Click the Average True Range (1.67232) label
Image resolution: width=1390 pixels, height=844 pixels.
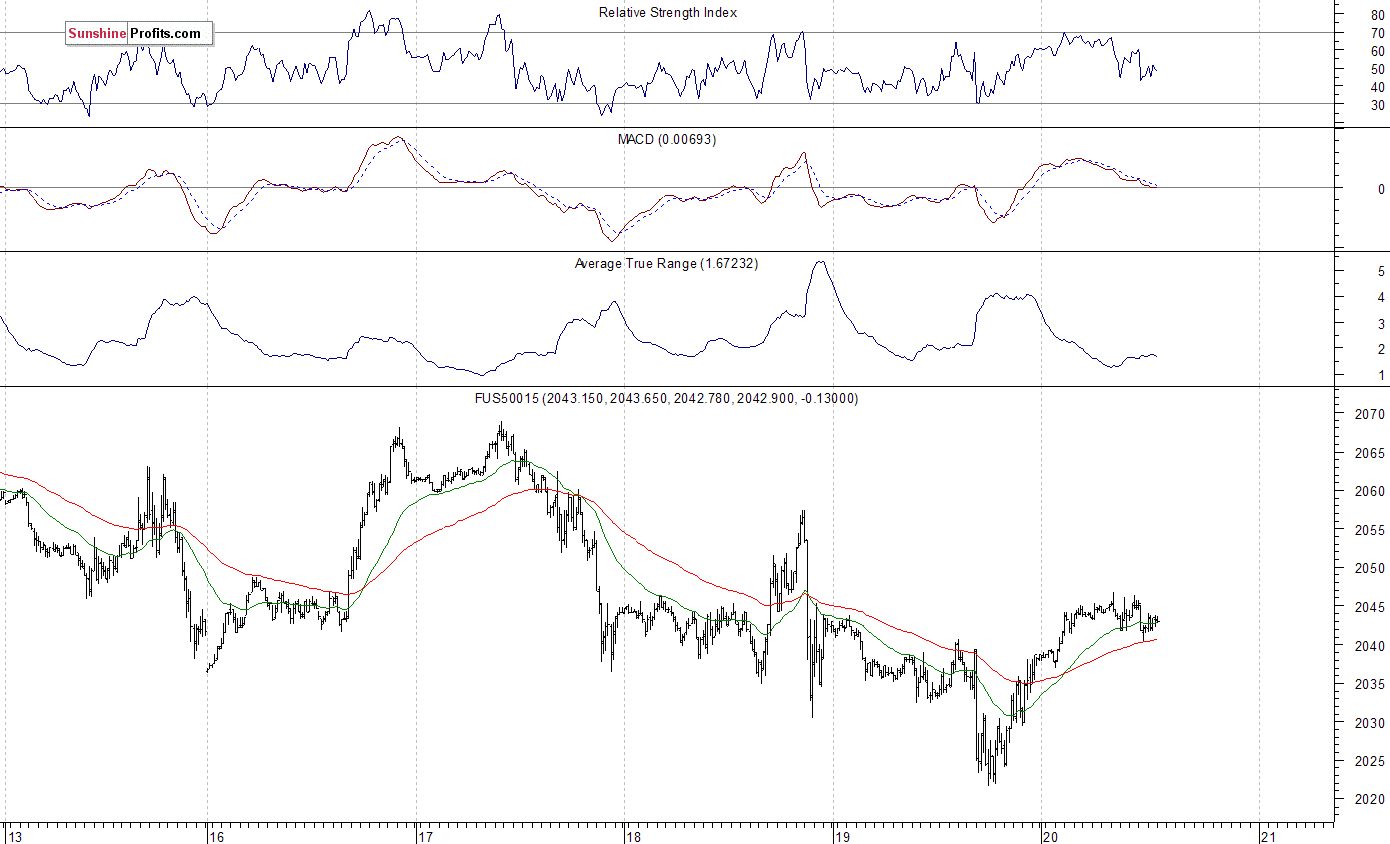pyautogui.click(x=666, y=264)
